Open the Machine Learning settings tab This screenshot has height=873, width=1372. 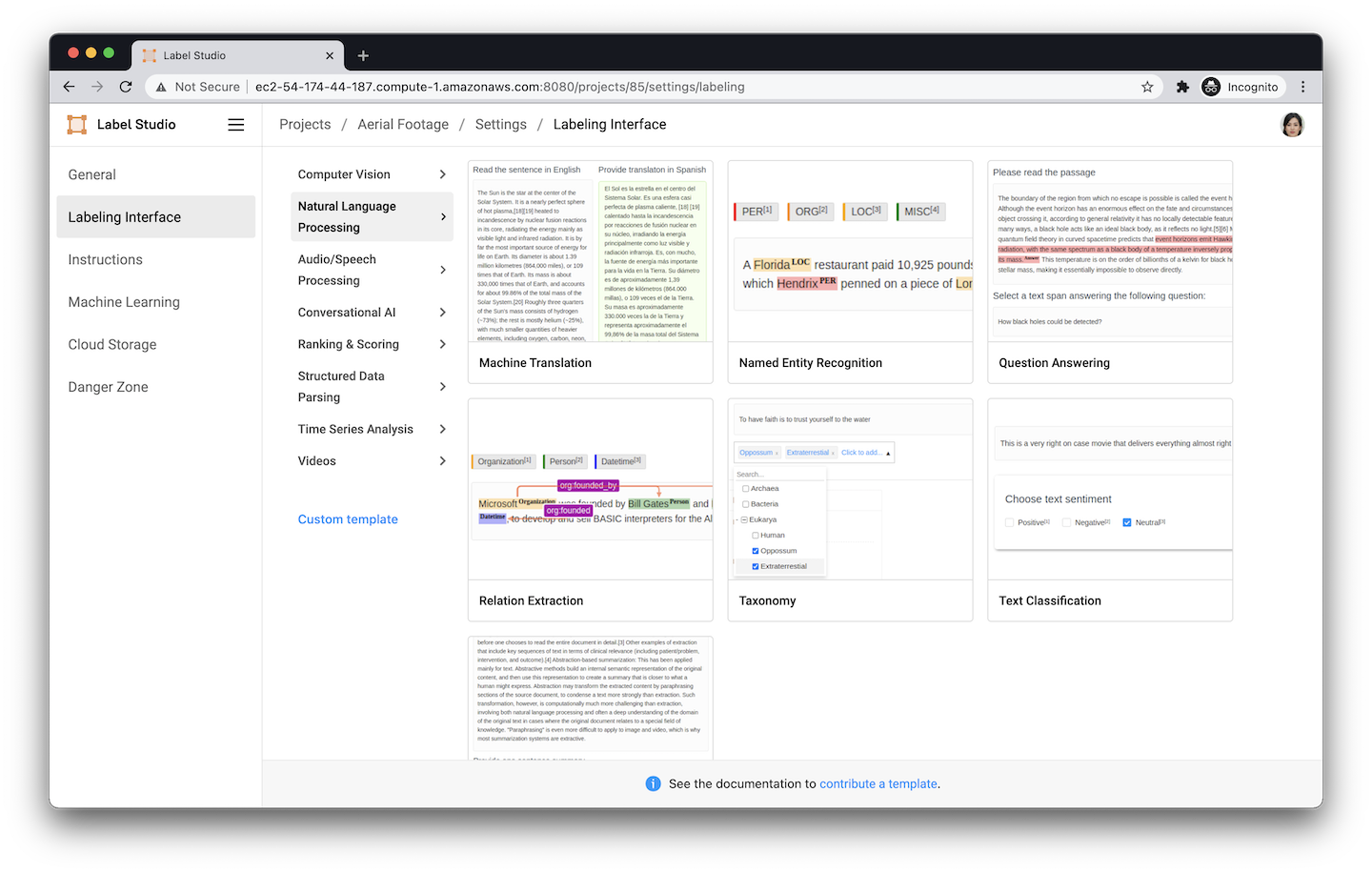[x=124, y=302]
